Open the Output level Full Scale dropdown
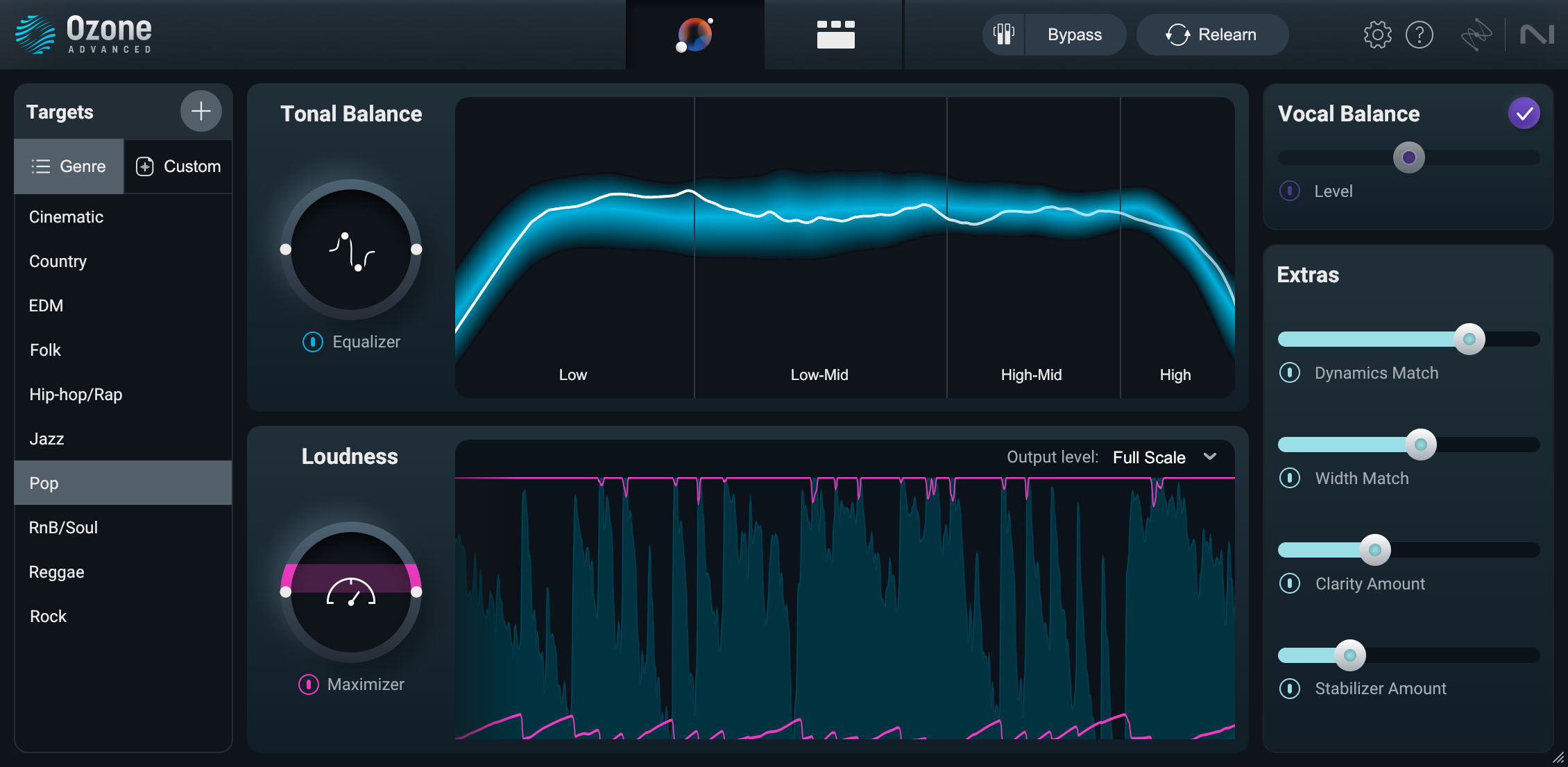Viewport: 1568px width, 767px height. coord(1164,457)
